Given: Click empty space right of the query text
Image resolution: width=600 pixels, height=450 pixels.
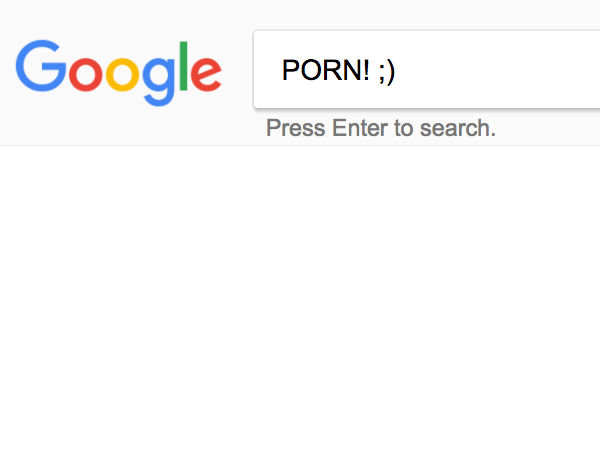Looking at the screenshot, I should [x=497, y=70].
